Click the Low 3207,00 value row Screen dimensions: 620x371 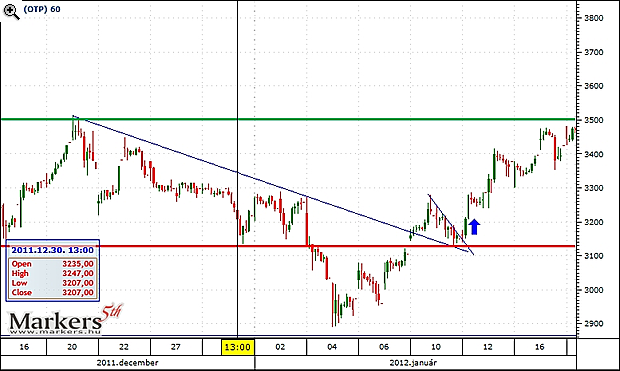53,283
